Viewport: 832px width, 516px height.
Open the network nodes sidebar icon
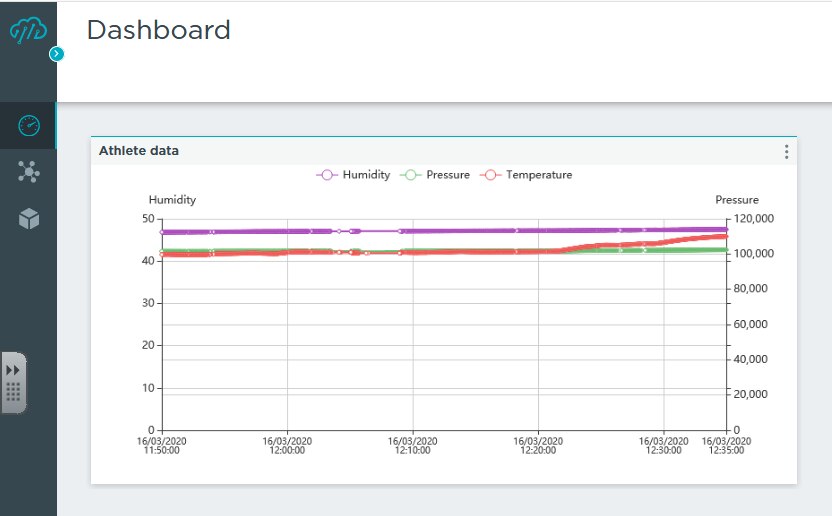[x=28, y=172]
